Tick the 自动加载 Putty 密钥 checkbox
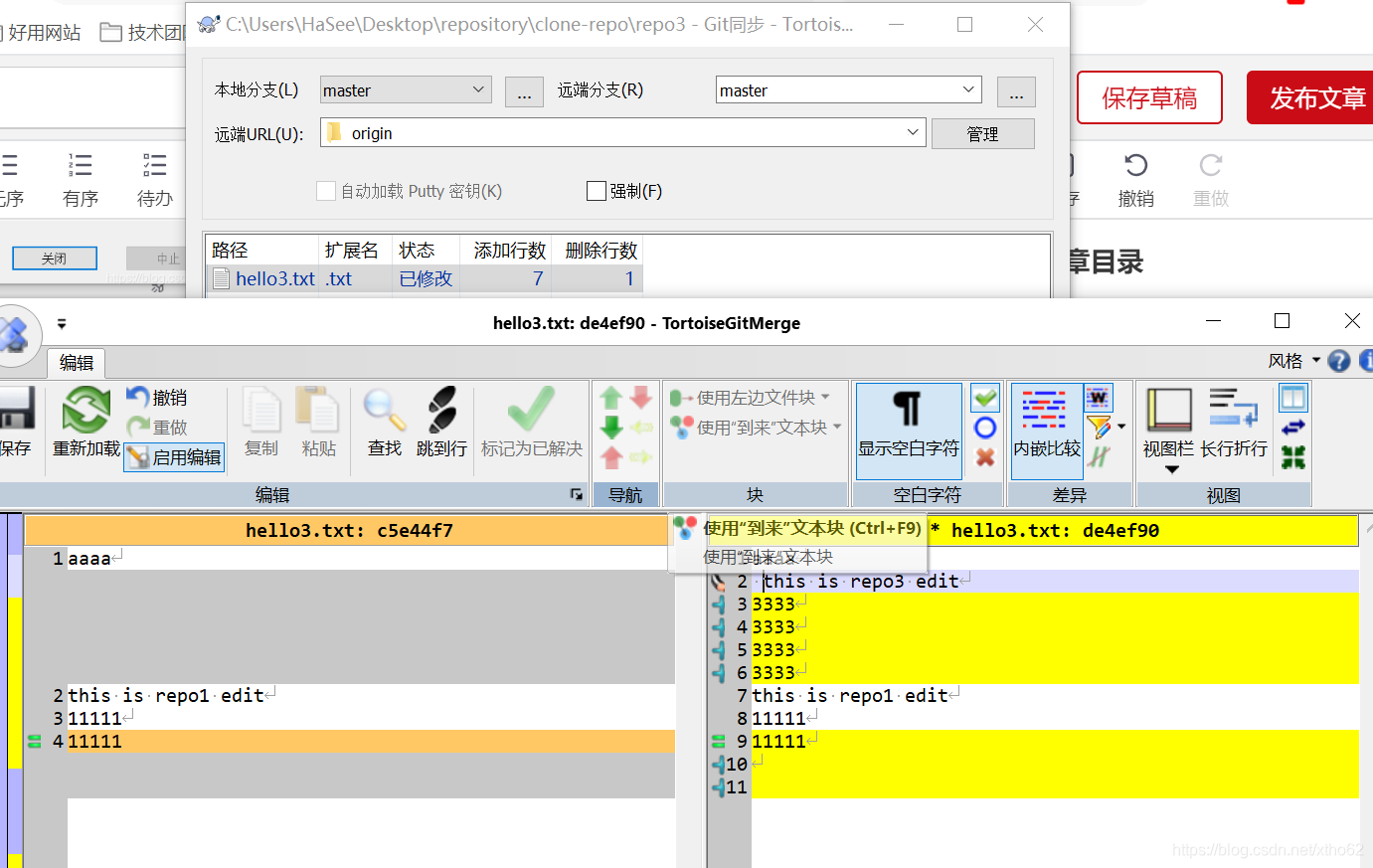This screenshot has height=868, width=1373. [x=326, y=191]
